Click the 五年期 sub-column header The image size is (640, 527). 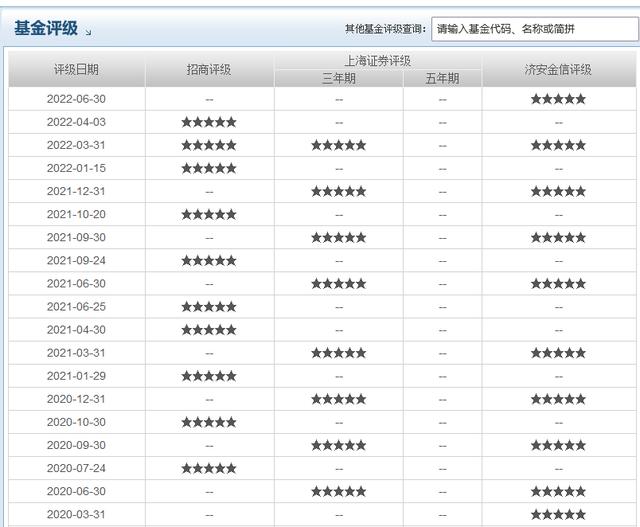tap(442, 78)
